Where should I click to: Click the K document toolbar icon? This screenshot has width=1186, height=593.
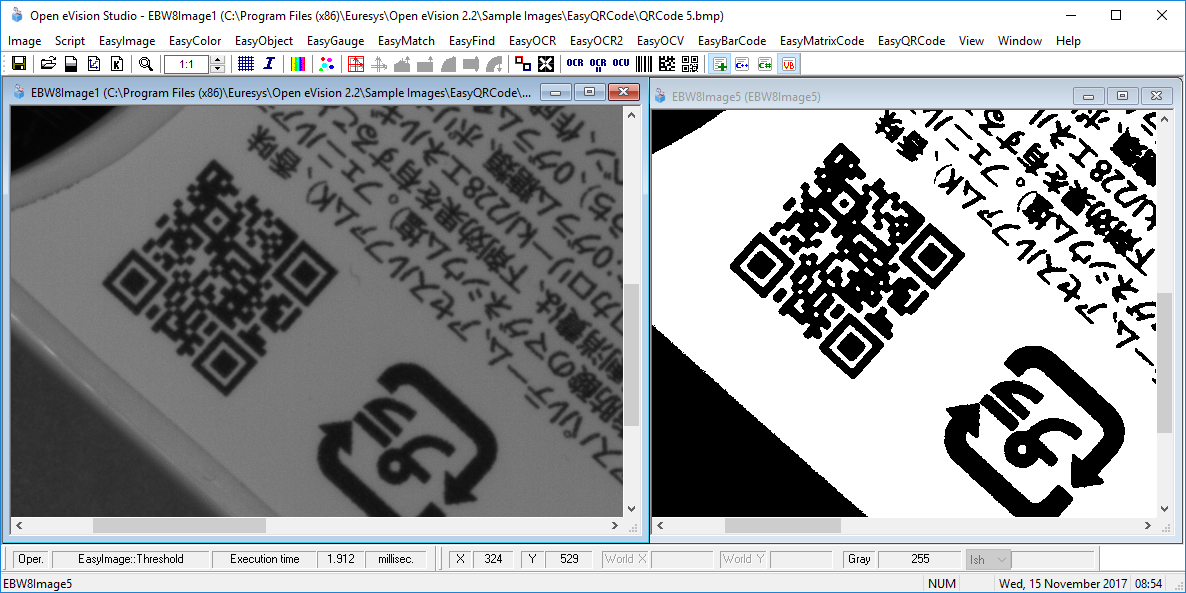point(117,64)
